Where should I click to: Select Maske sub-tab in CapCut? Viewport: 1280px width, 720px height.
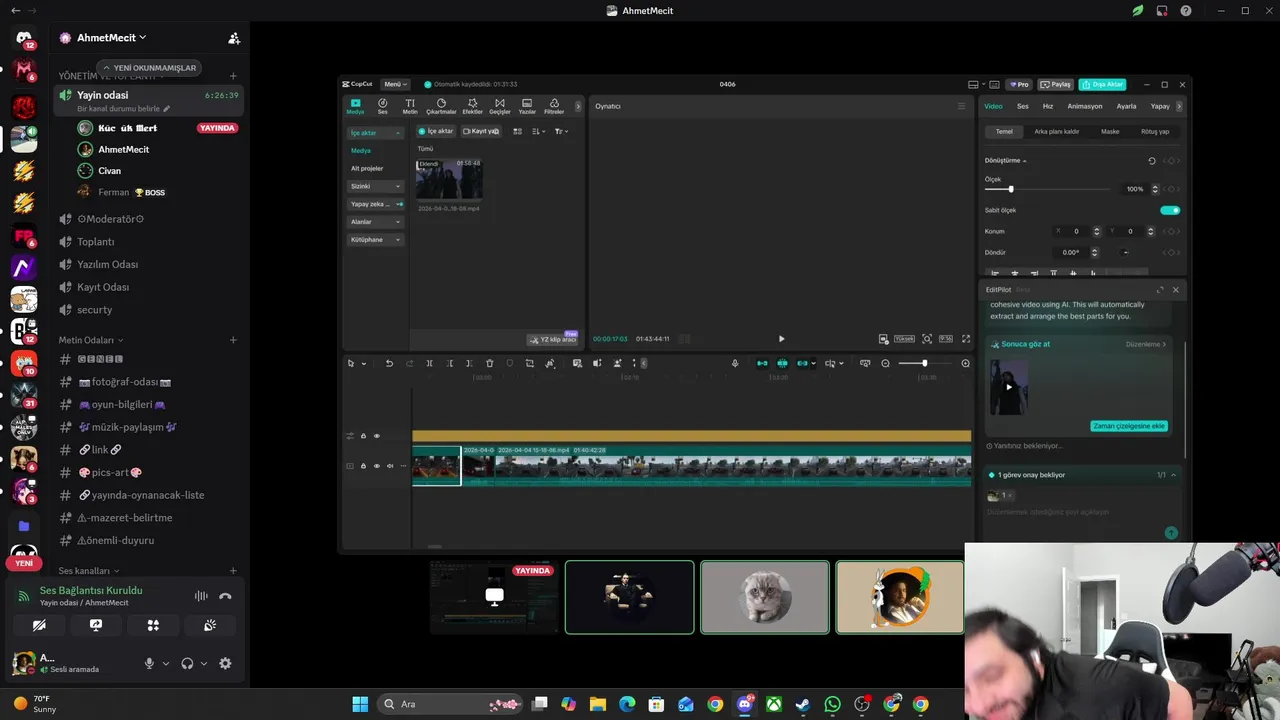coord(1110,131)
